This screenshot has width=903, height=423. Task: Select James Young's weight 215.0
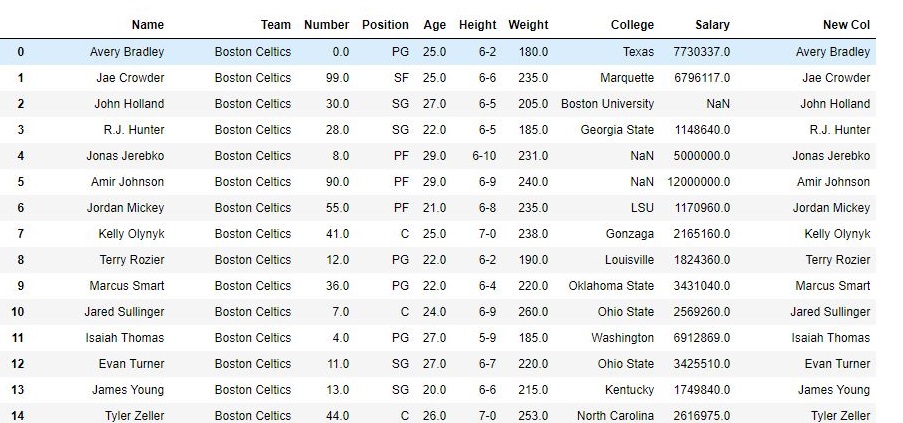(x=533, y=390)
